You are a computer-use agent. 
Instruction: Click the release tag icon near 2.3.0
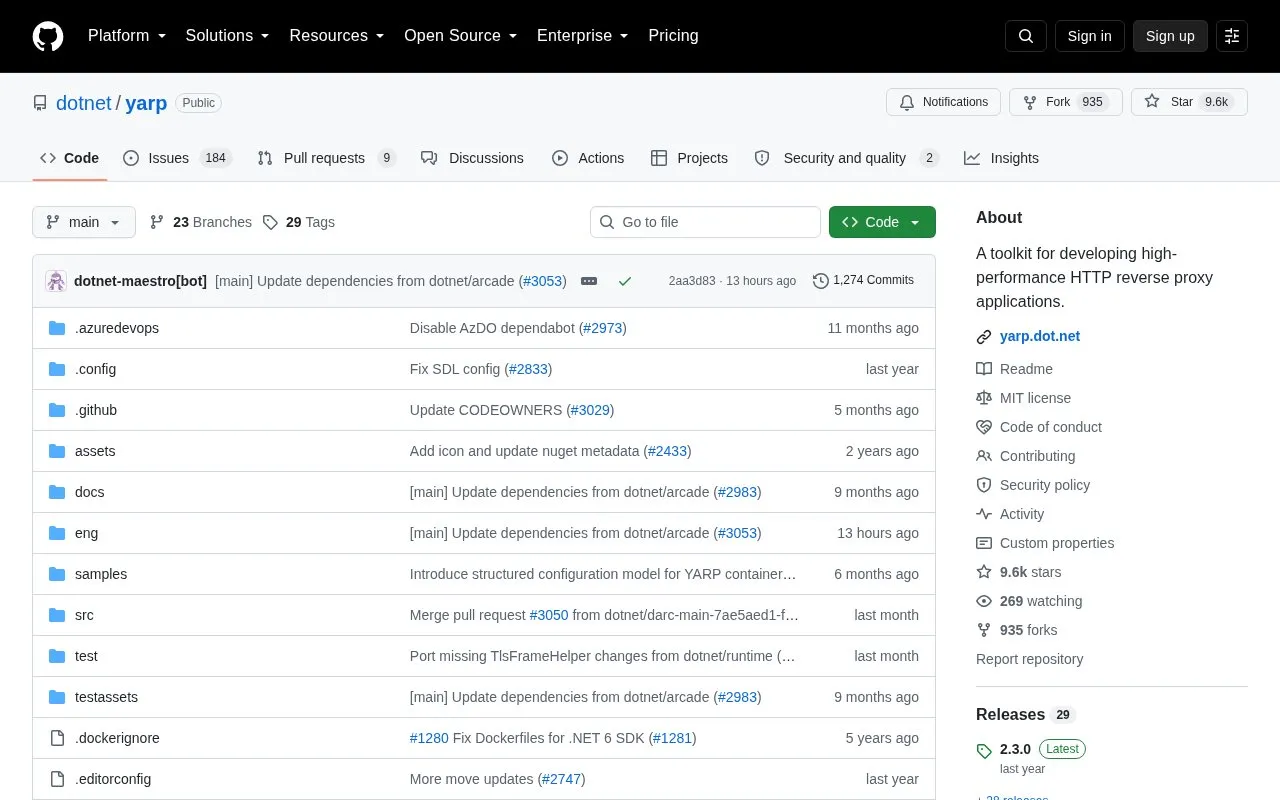(984, 750)
